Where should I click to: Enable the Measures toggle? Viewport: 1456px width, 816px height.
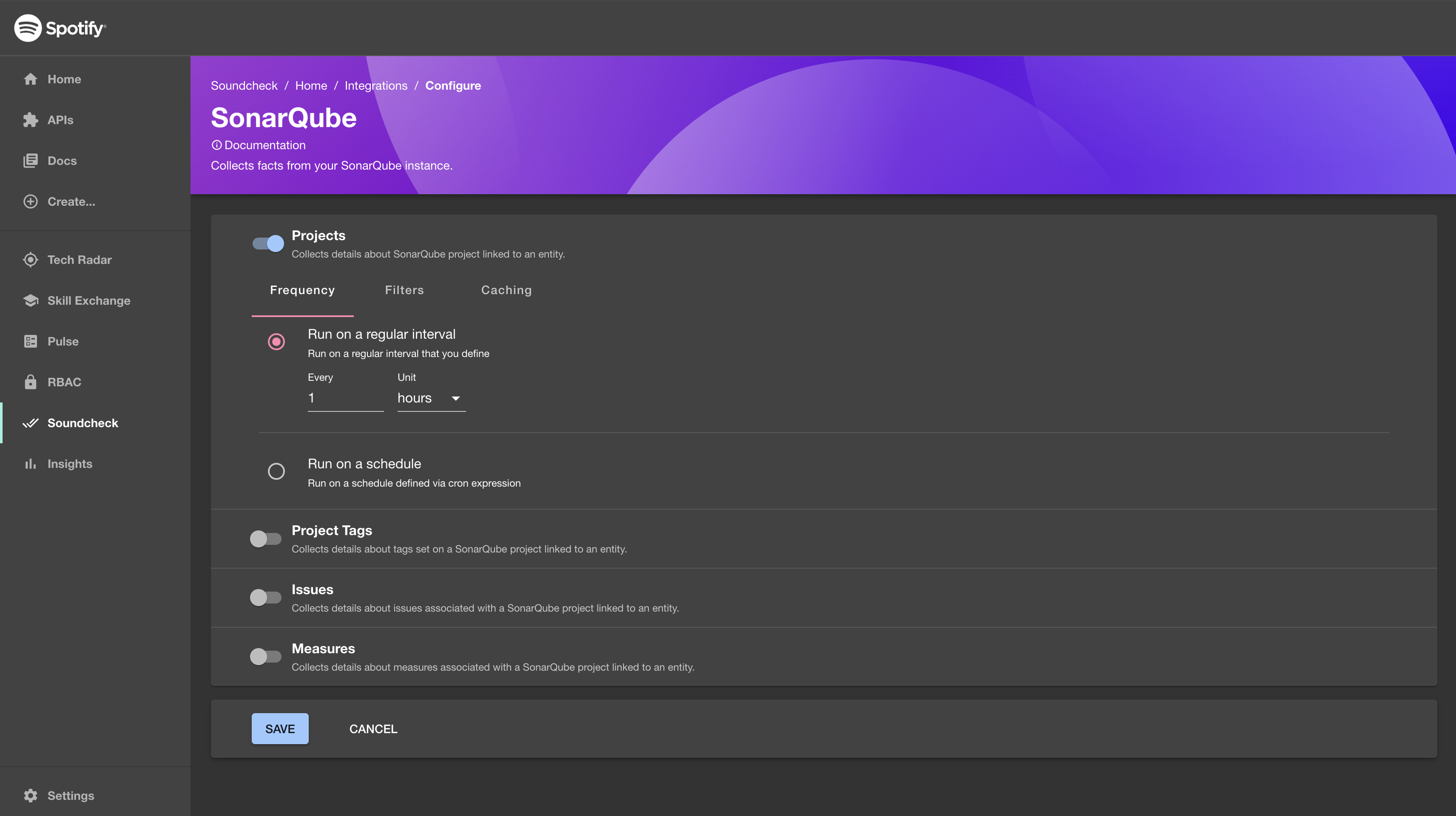[265, 656]
